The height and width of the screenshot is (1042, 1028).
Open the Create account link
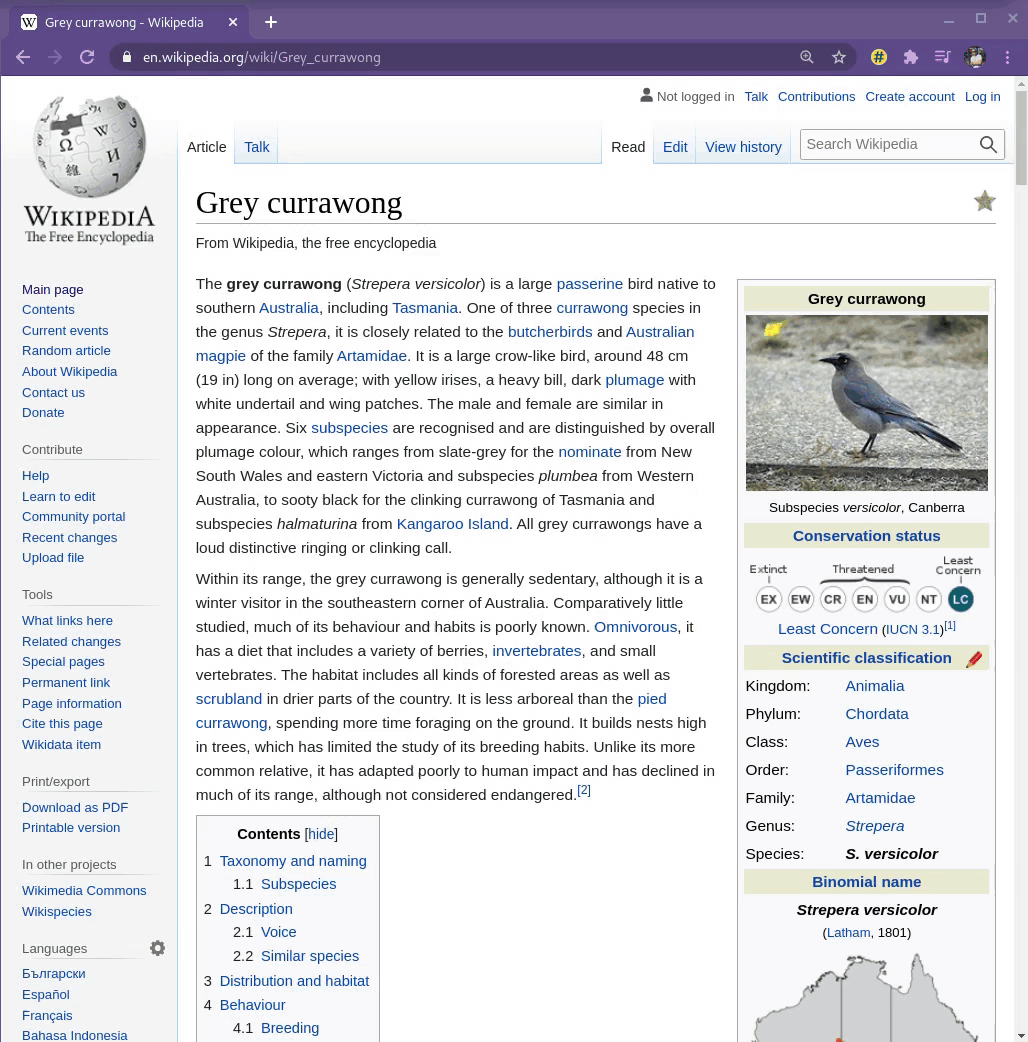[910, 96]
